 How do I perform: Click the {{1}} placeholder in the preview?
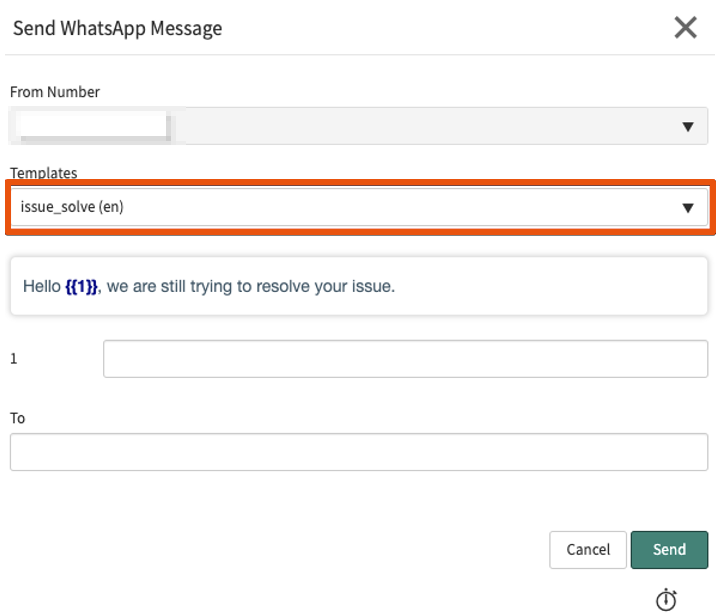coord(81,287)
